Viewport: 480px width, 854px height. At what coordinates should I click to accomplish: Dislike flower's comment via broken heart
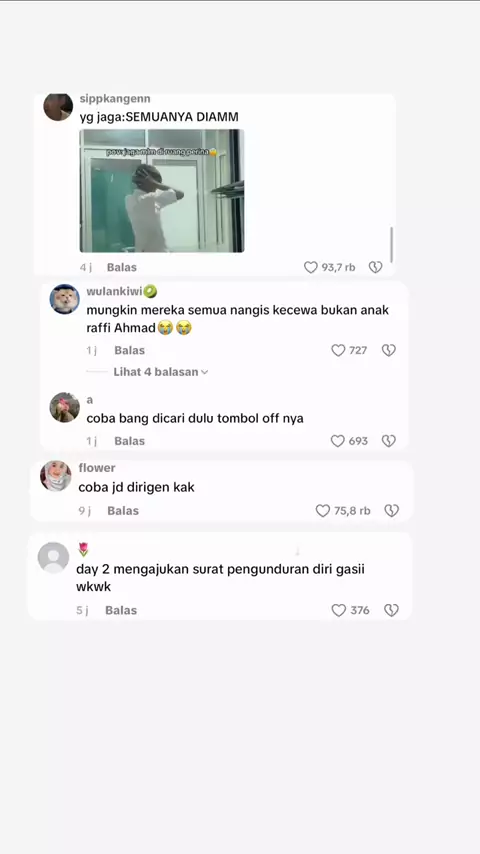pyautogui.click(x=392, y=511)
